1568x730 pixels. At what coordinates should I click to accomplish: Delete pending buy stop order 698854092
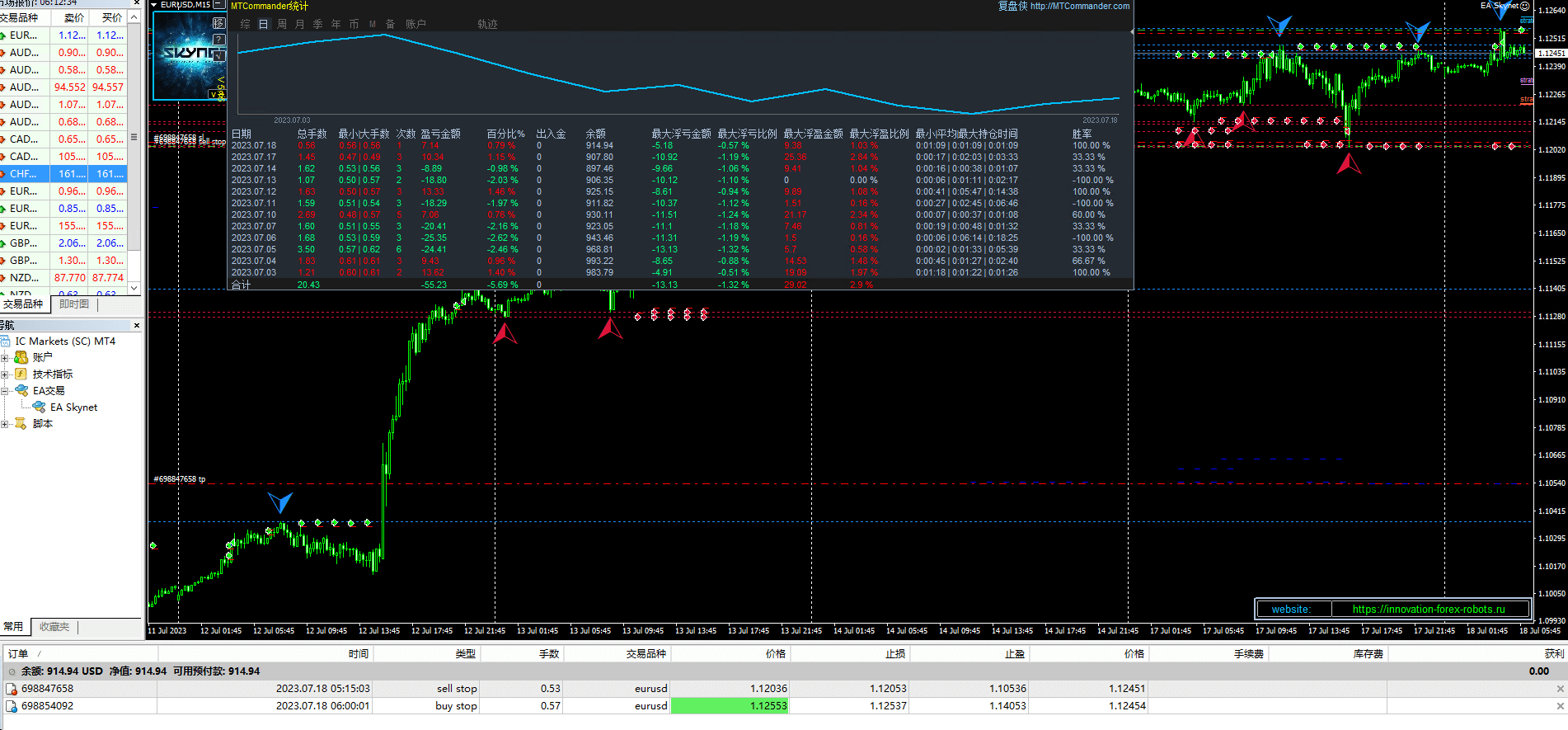click(1560, 706)
